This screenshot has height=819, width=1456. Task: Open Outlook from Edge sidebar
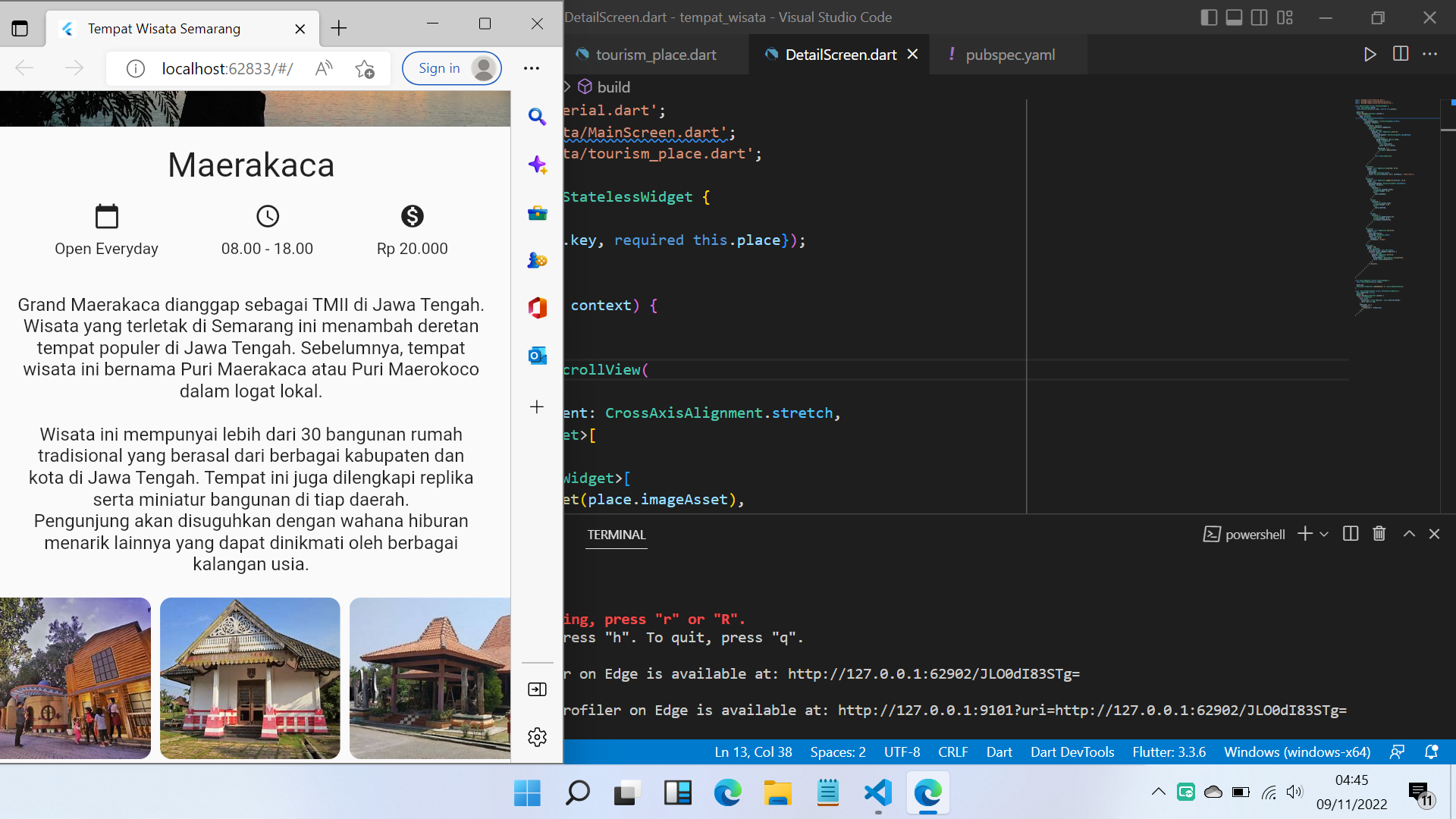pos(538,355)
